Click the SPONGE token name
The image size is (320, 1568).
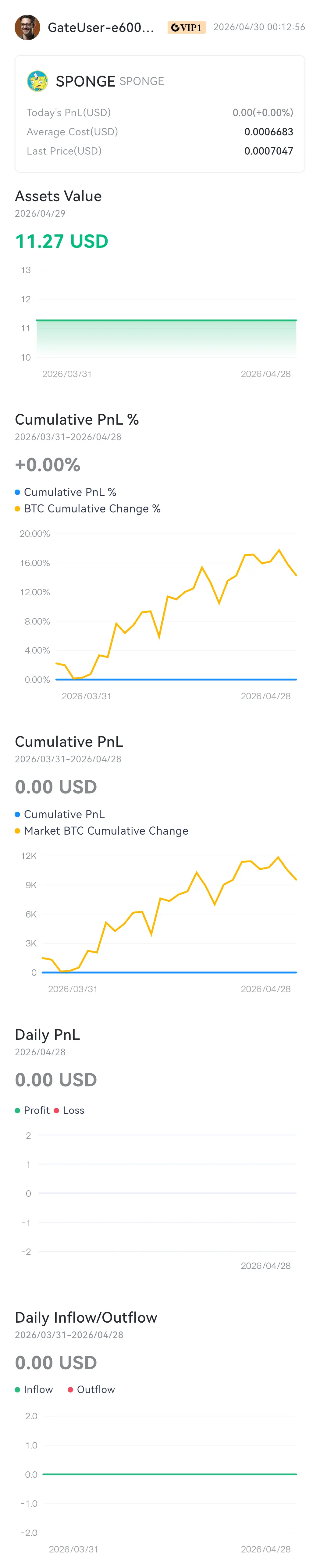click(85, 82)
